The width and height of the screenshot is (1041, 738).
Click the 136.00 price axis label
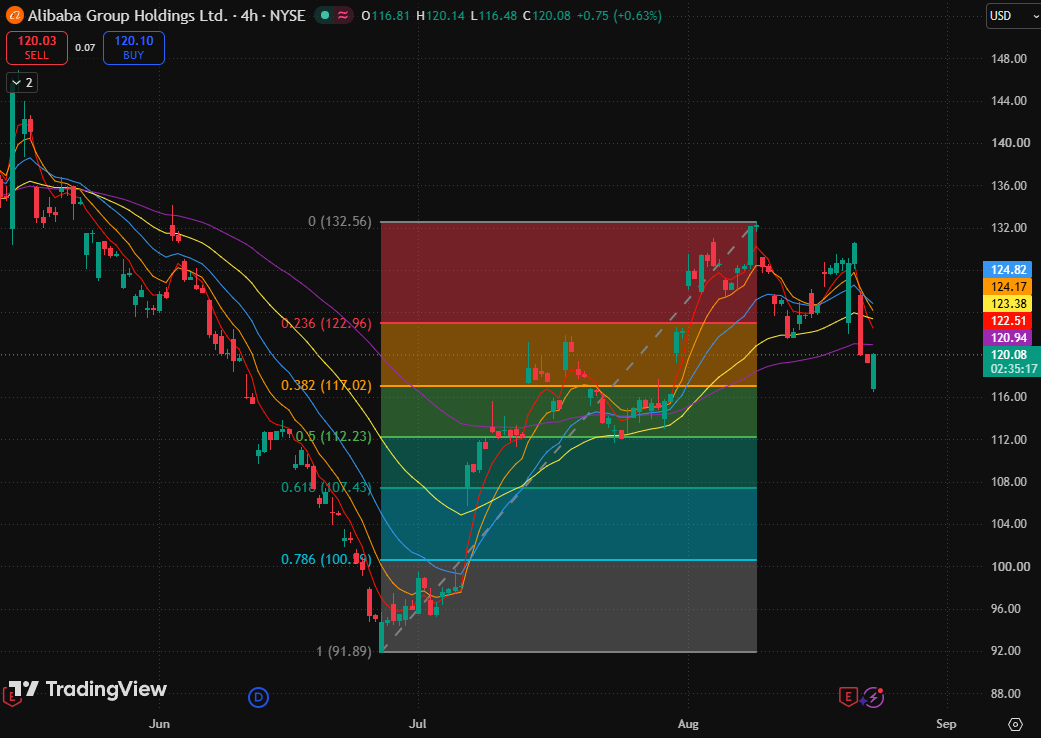point(1010,185)
